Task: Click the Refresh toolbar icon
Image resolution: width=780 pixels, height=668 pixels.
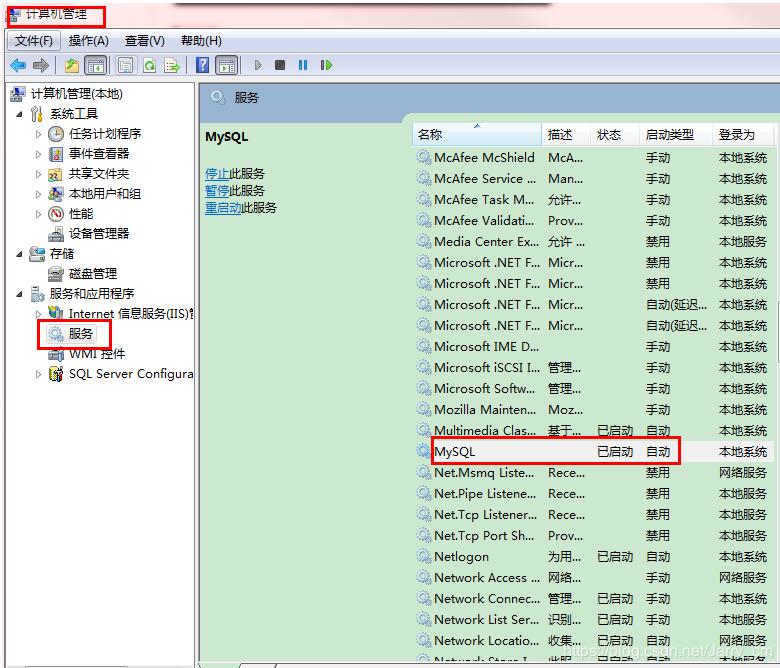Action: (x=149, y=65)
